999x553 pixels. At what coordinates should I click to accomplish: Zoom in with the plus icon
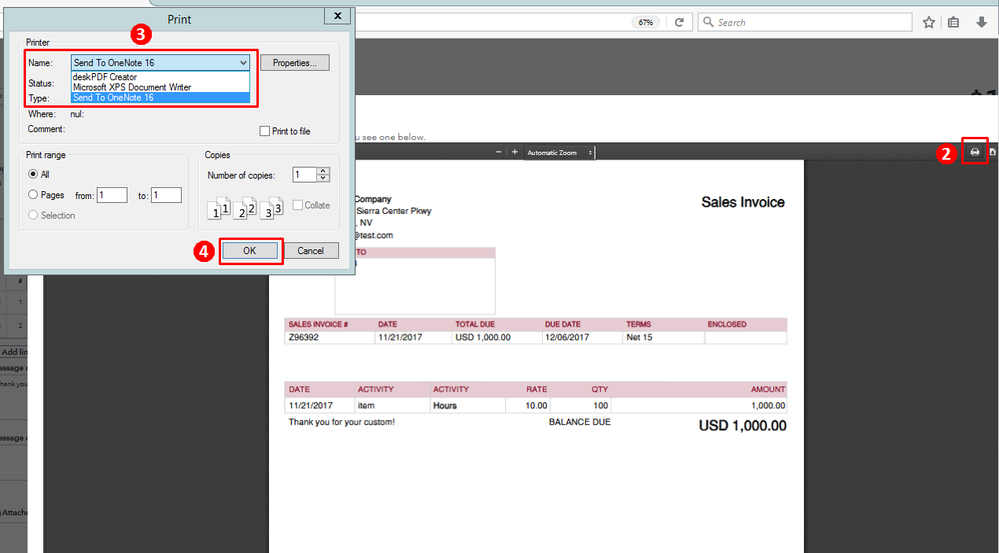[515, 152]
